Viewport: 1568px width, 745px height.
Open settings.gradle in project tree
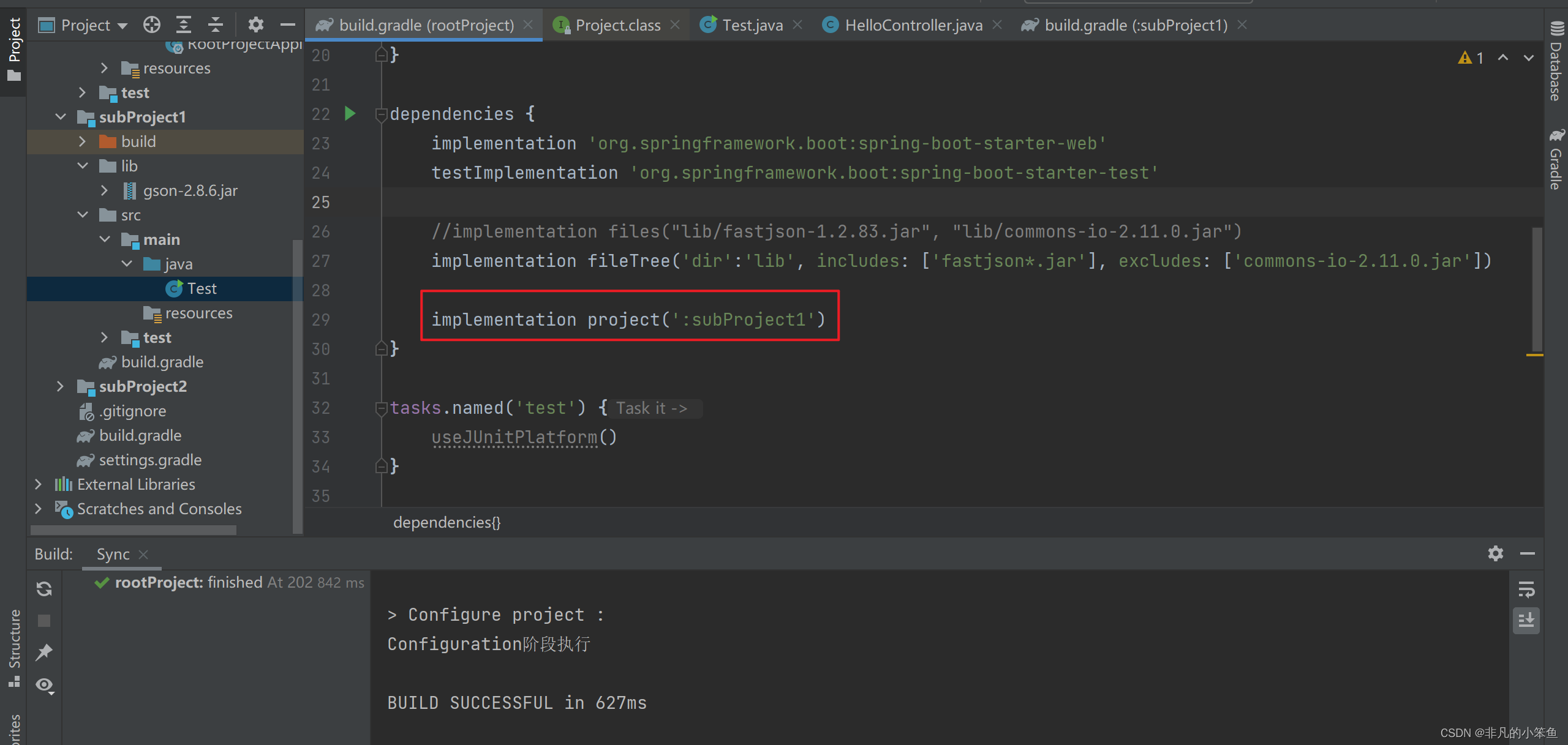(150, 460)
